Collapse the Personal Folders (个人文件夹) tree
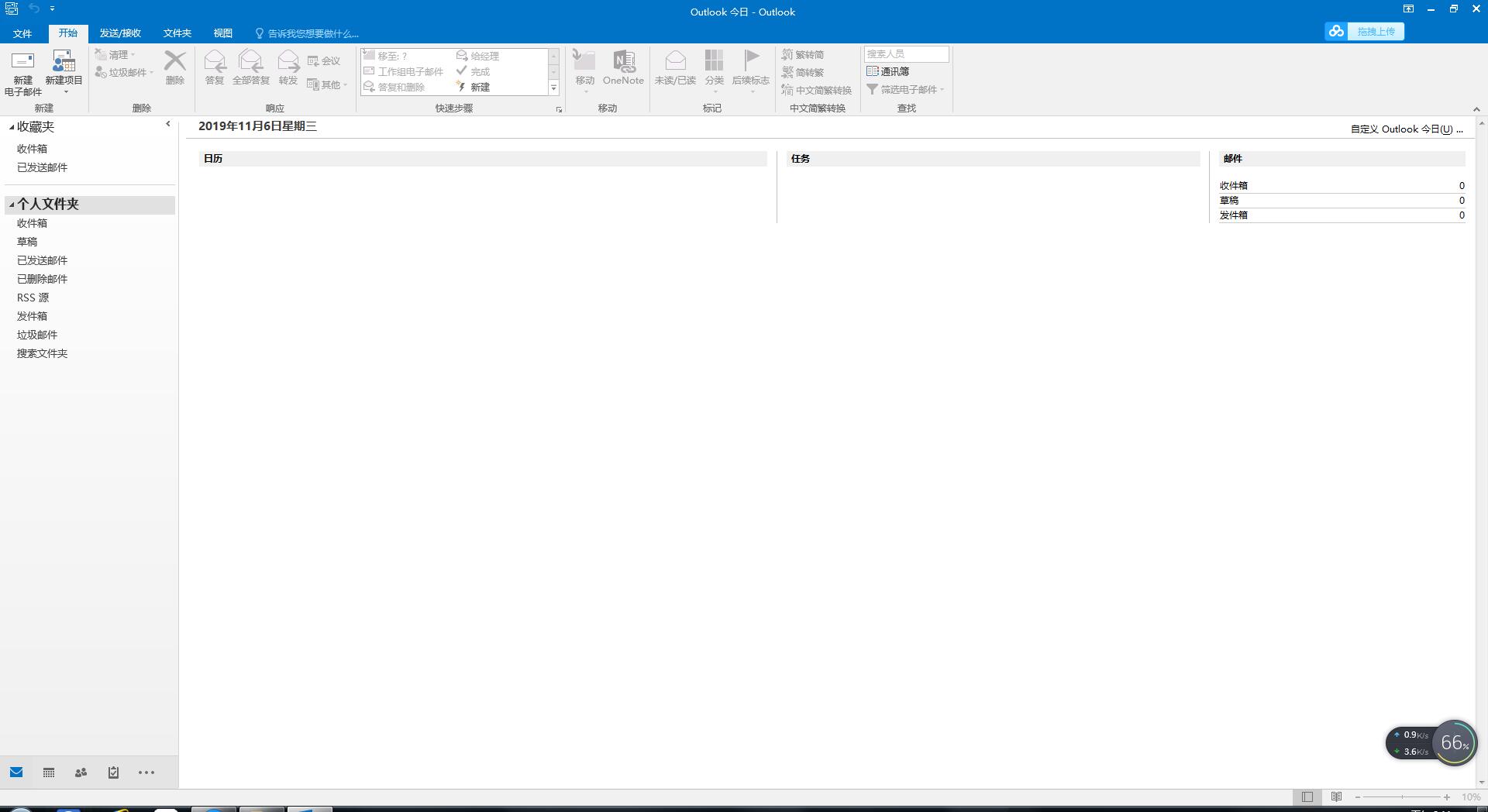This screenshot has width=1488, height=812. (x=12, y=205)
